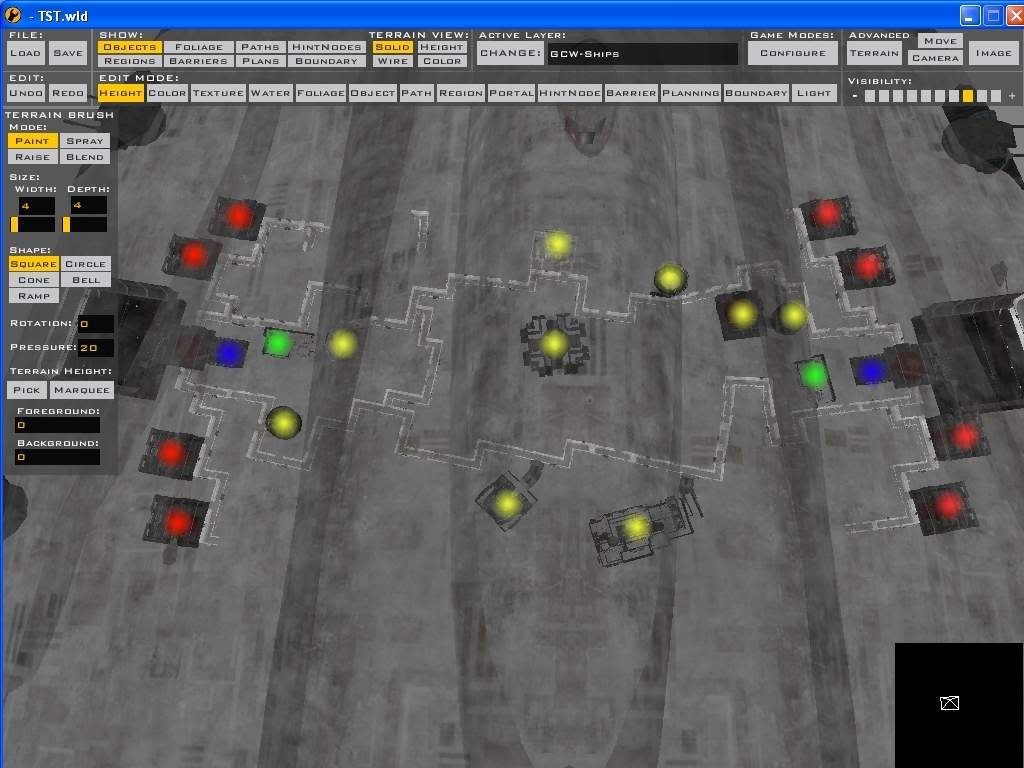Set terrain view to Height
1024x768 pixels.
click(442, 47)
